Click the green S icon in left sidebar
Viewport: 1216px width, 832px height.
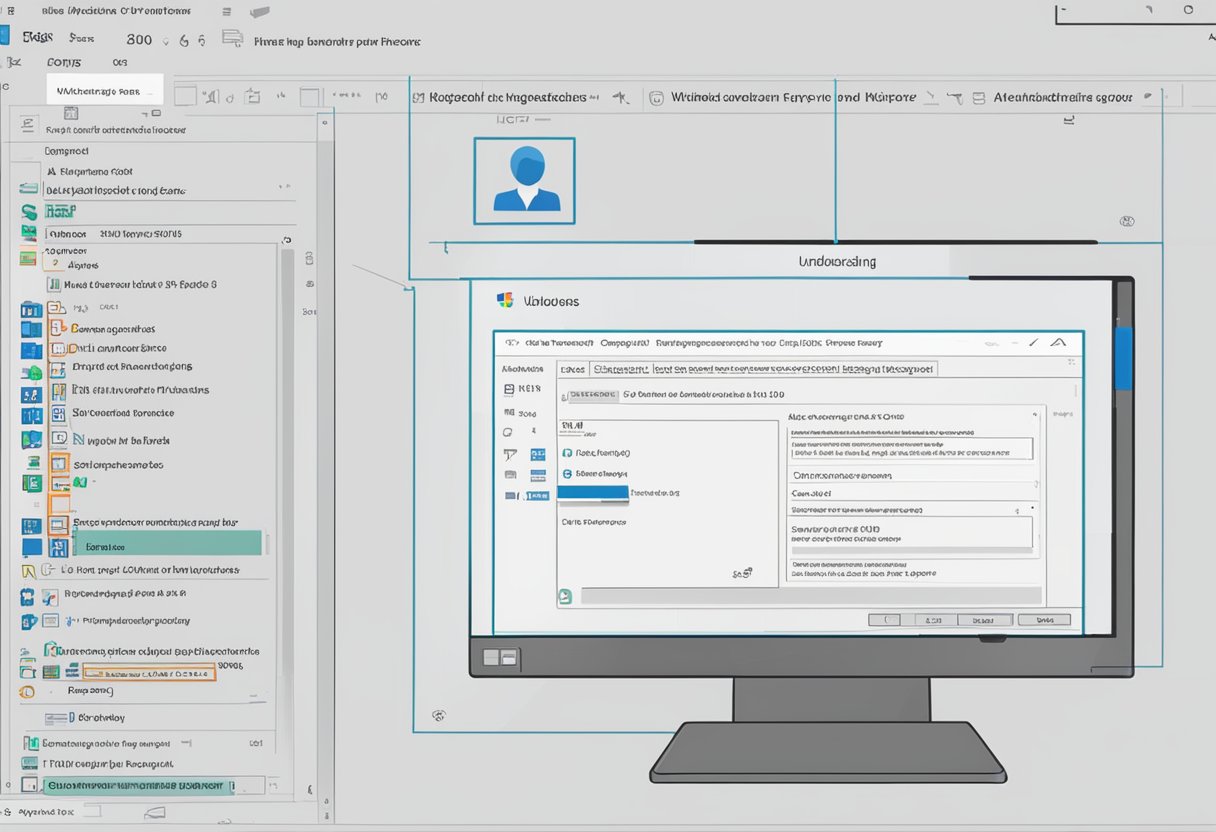point(29,212)
